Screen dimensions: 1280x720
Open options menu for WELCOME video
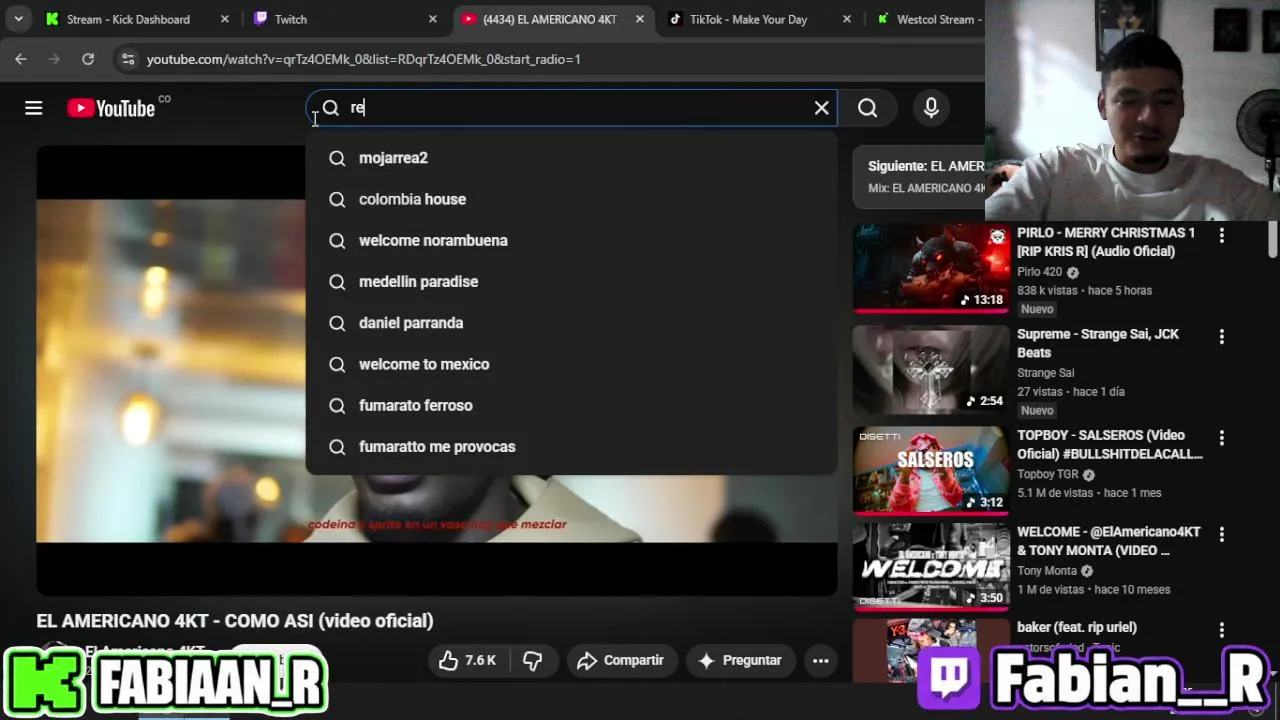tap(1221, 535)
